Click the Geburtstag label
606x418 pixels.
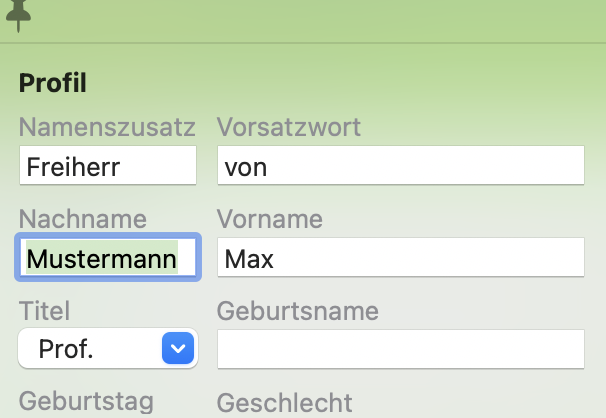point(86,403)
